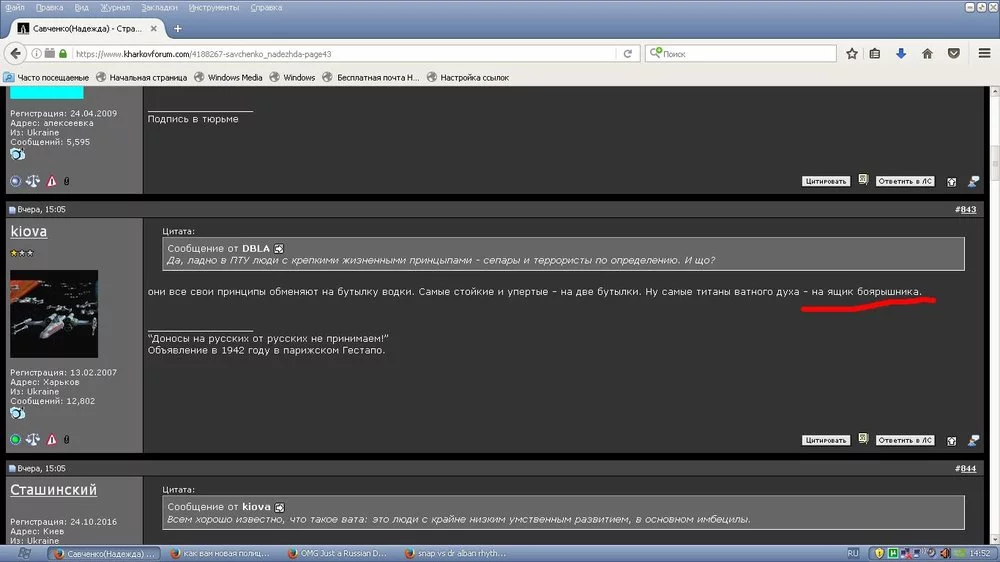
Task: Switch to 'OMG Just a Russian D...' taskbar window
Action: click(x=337, y=553)
